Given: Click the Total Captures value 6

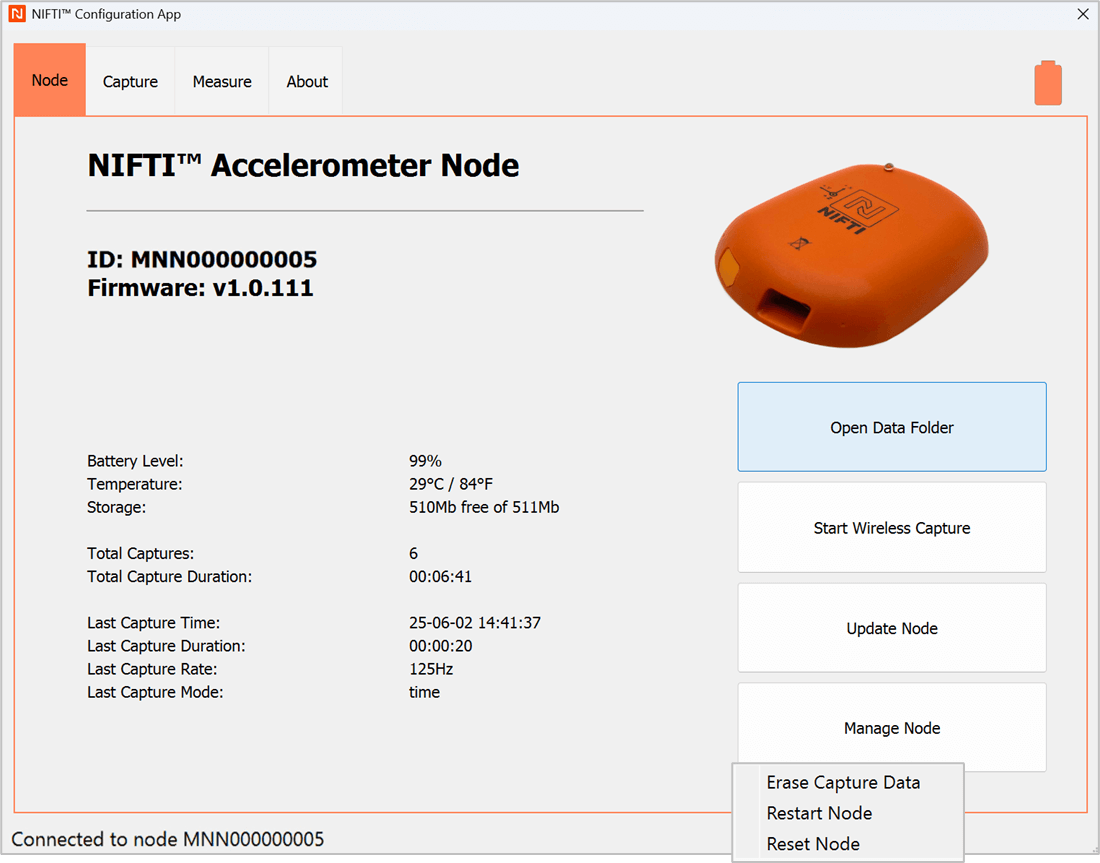Looking at the screenshot, I should 414,554.
